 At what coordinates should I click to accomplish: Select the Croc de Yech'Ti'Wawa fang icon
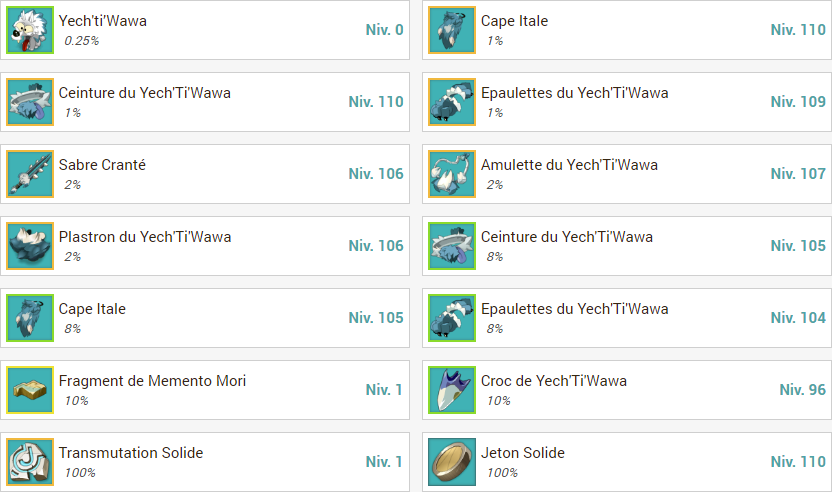point(452,390)
